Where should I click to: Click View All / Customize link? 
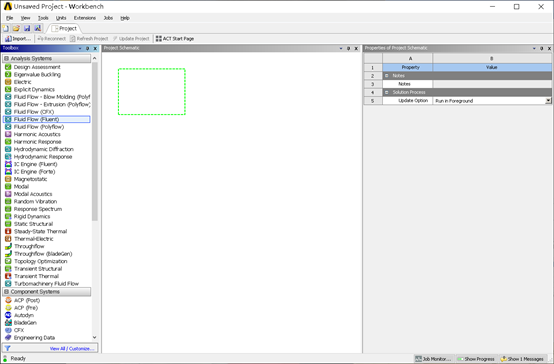pyautogui.click(x=72, y=348)
